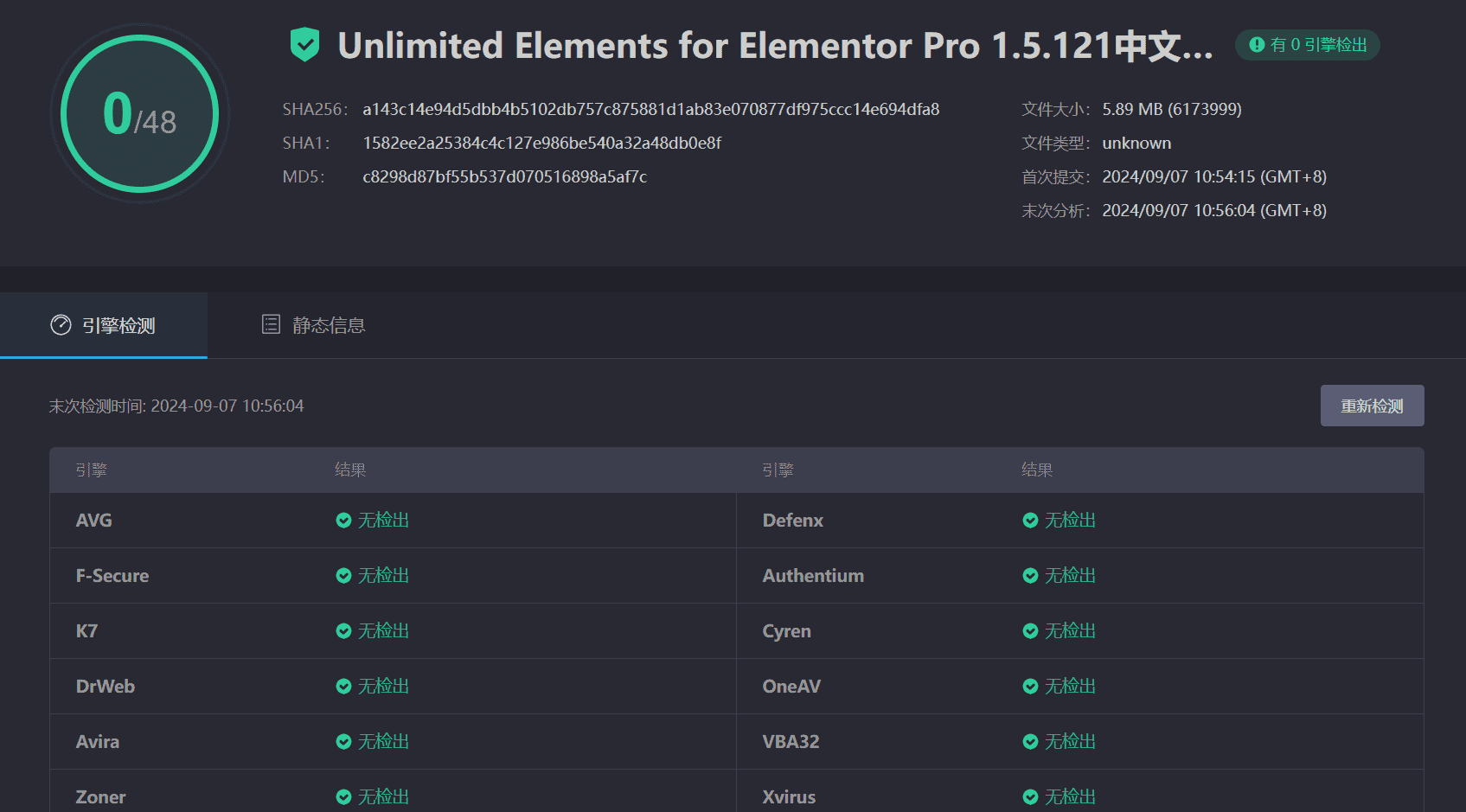Click the Cyren engine name
The width and height of the screenshot is (1466, 812).
[x=787, y=631]
